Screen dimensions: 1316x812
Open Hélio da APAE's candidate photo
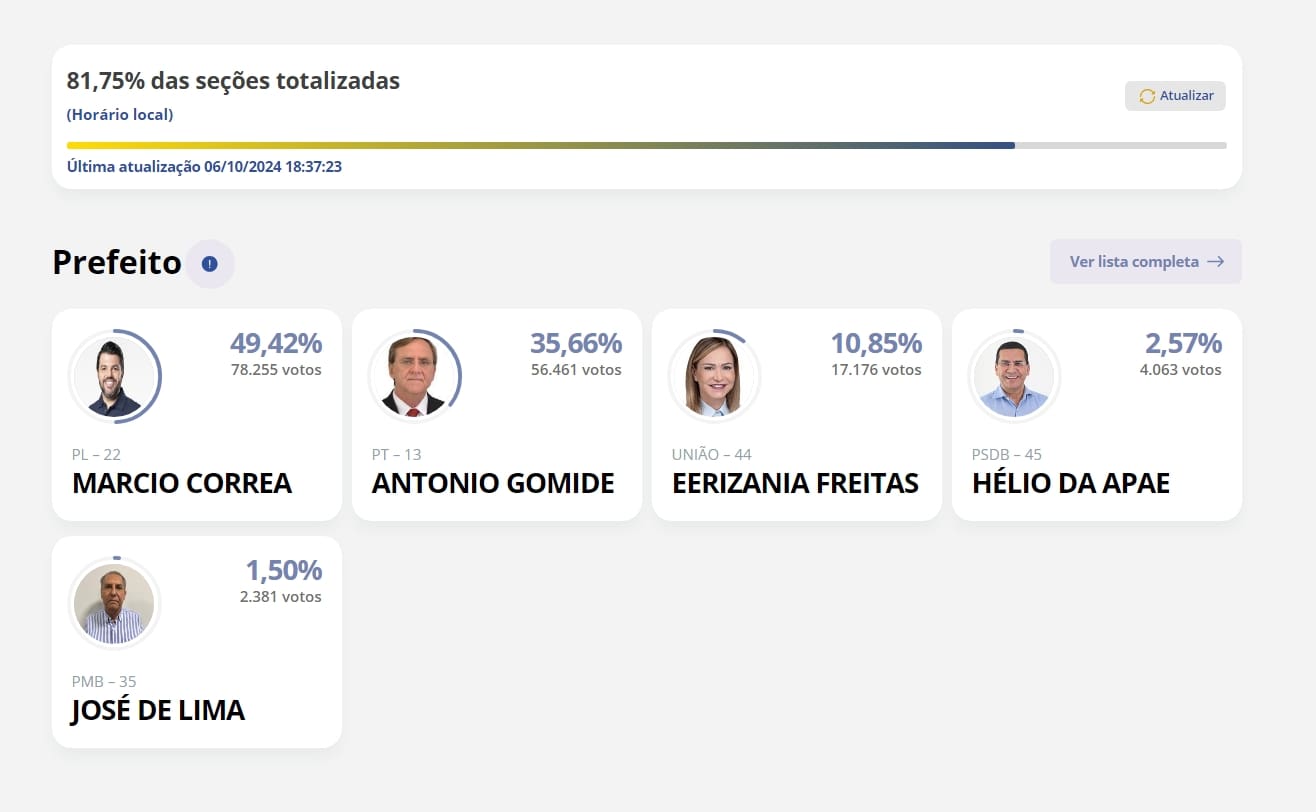[x=1014, y=377]
